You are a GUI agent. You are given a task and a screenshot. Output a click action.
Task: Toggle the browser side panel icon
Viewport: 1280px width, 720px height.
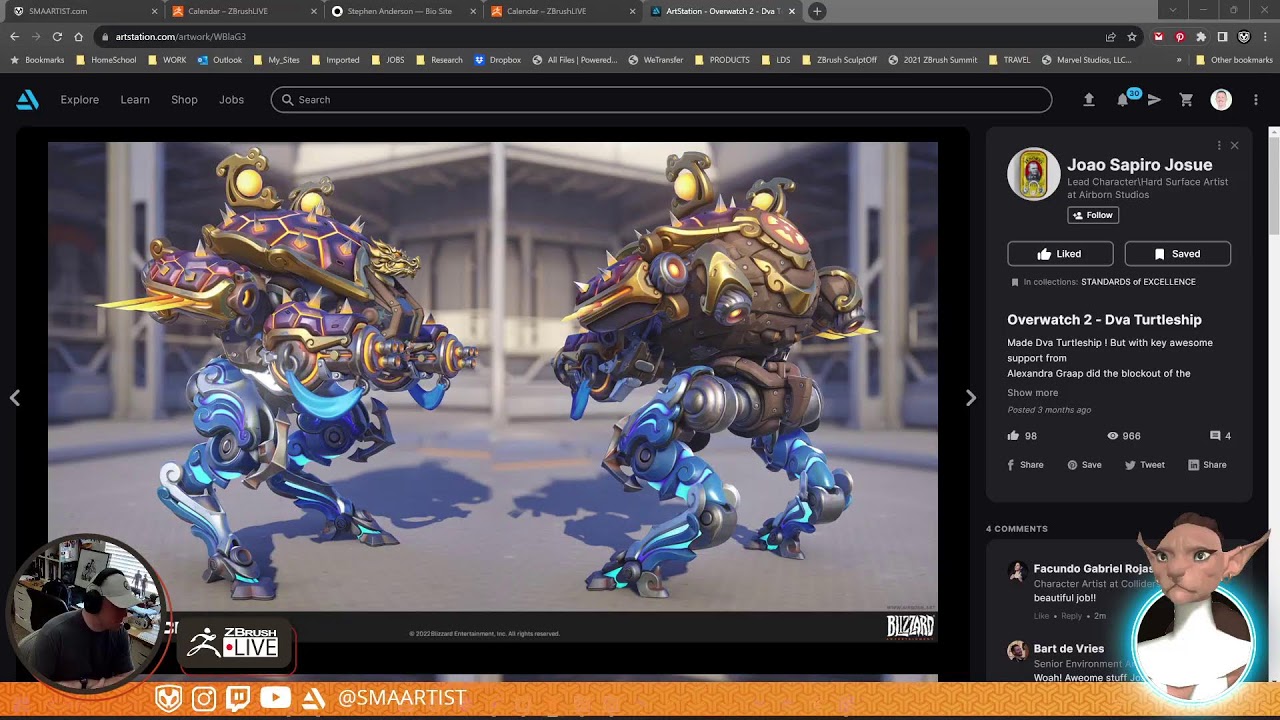(1222, 37)
